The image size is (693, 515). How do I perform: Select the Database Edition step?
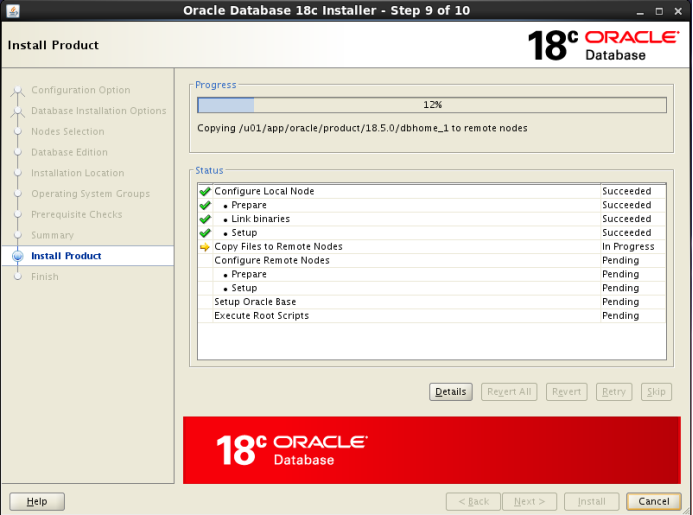[69, 153]
